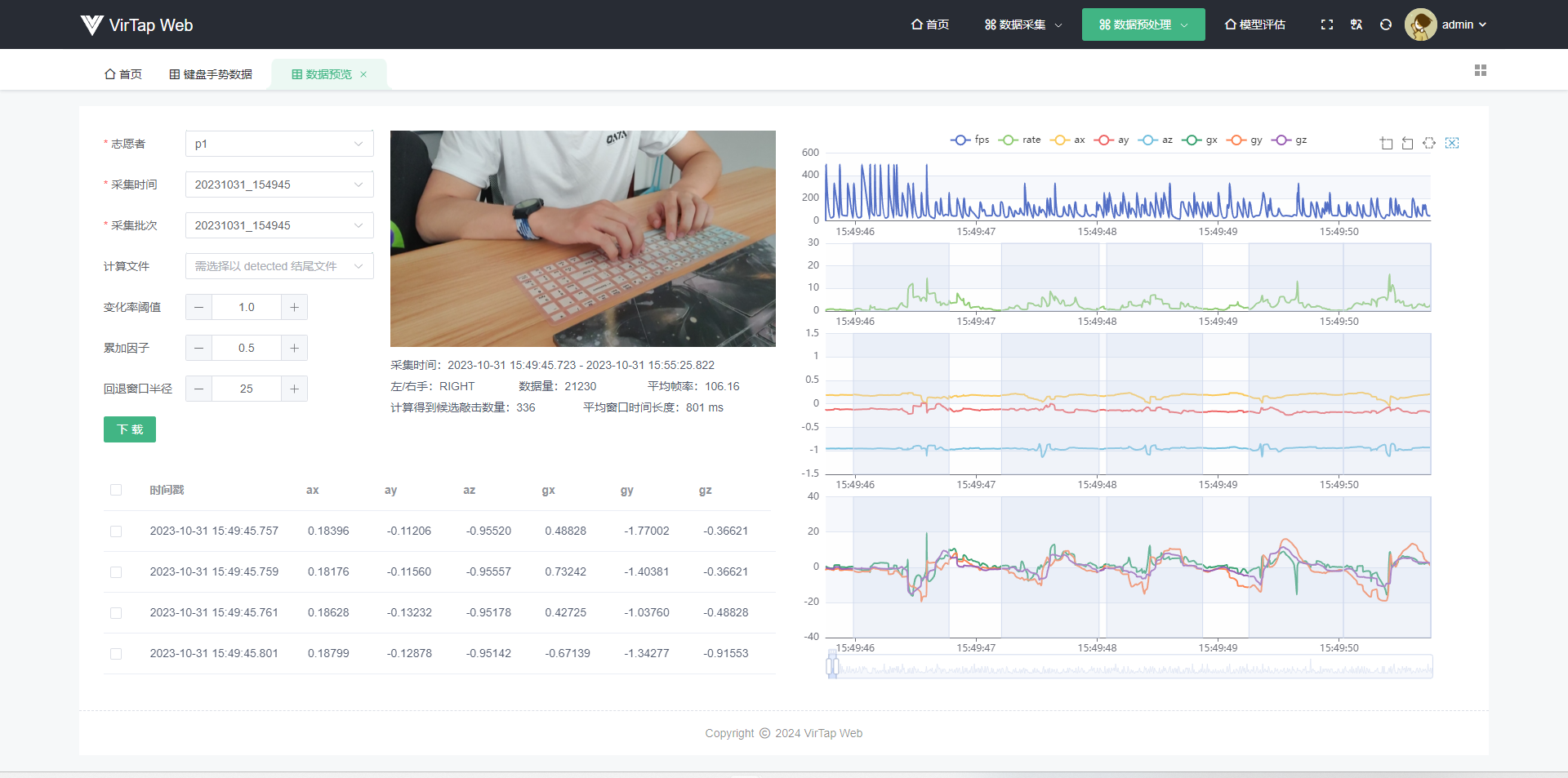Viewport: 1568px width, 778px height.
Task: Open the admin user account dropdown
Action: 1454,24
